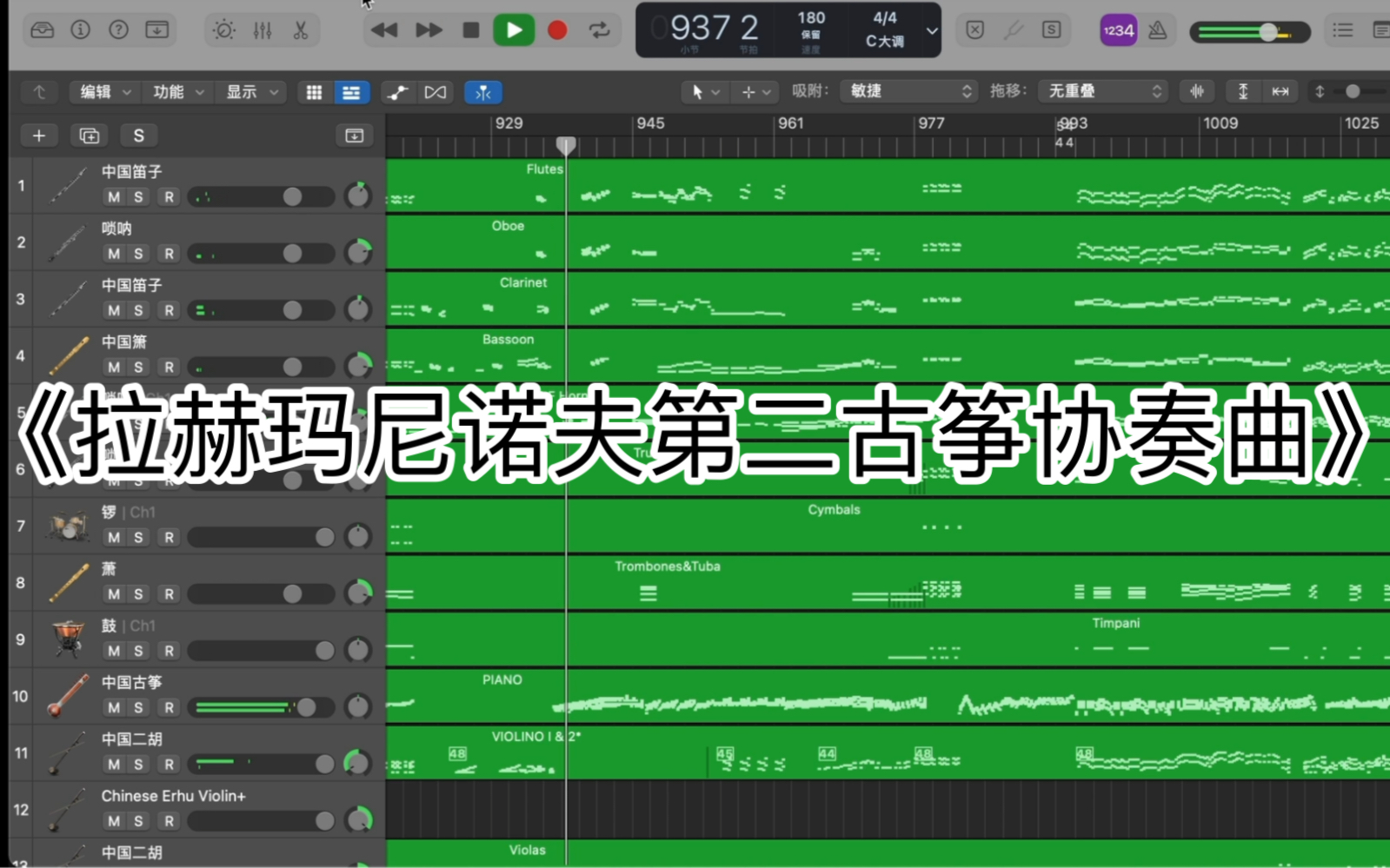Toggle the purple 1234 count-in button
The height and width of the screenshot is (868, 1390).
tap(1118, 30)
